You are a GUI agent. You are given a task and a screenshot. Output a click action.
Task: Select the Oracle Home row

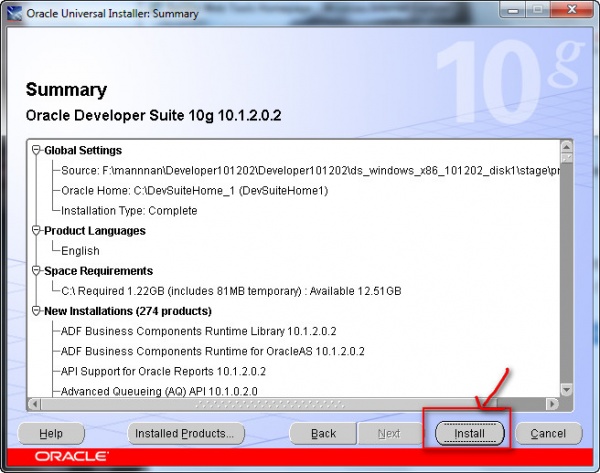[x=194, y=191]
